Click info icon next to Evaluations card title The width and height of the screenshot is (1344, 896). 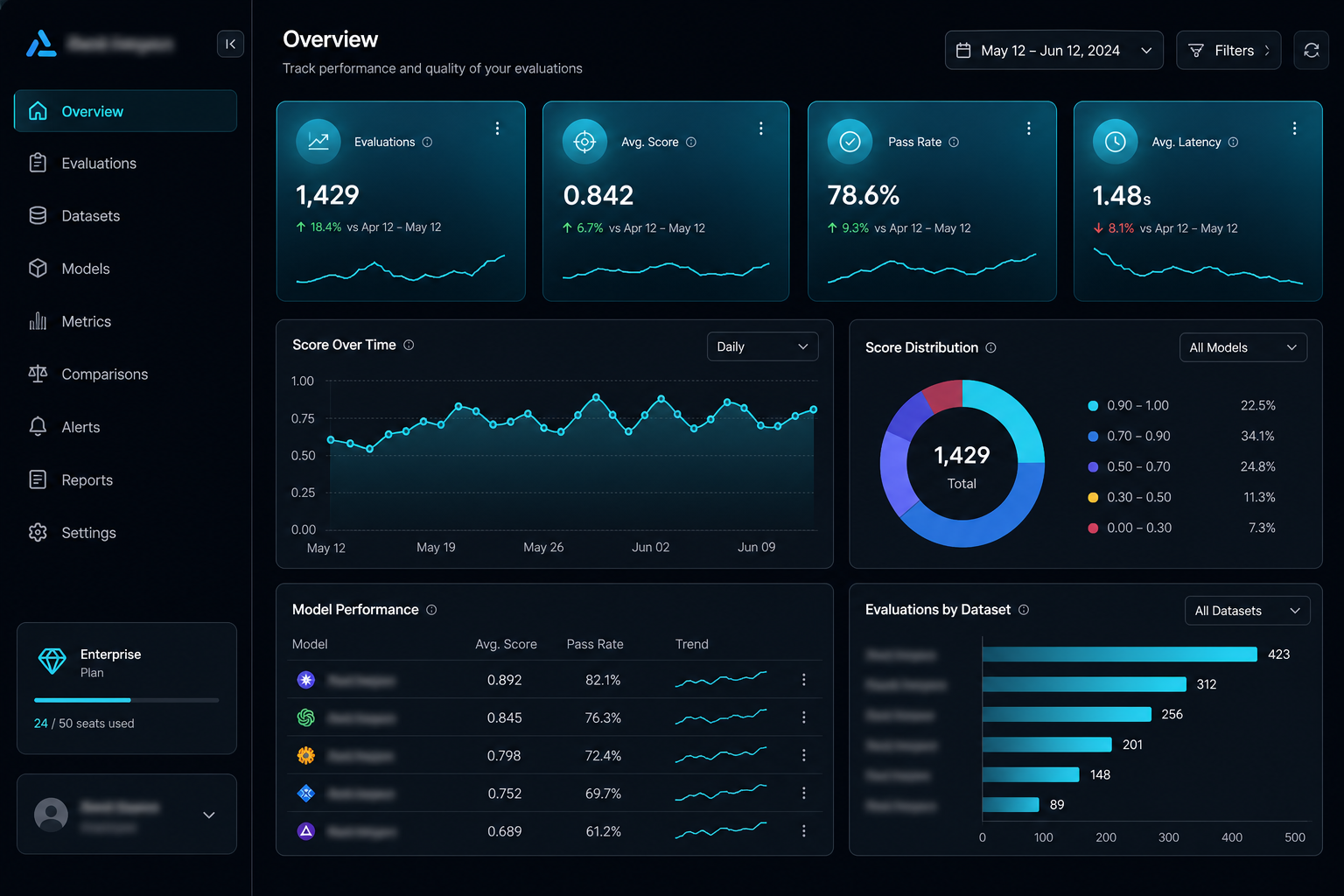(427, 142)
